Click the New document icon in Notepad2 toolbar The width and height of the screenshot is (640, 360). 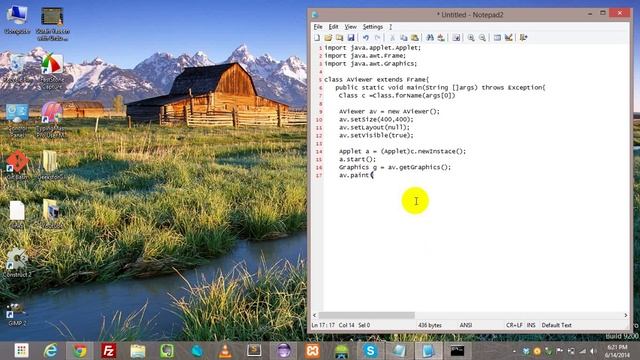coord(317,38)
